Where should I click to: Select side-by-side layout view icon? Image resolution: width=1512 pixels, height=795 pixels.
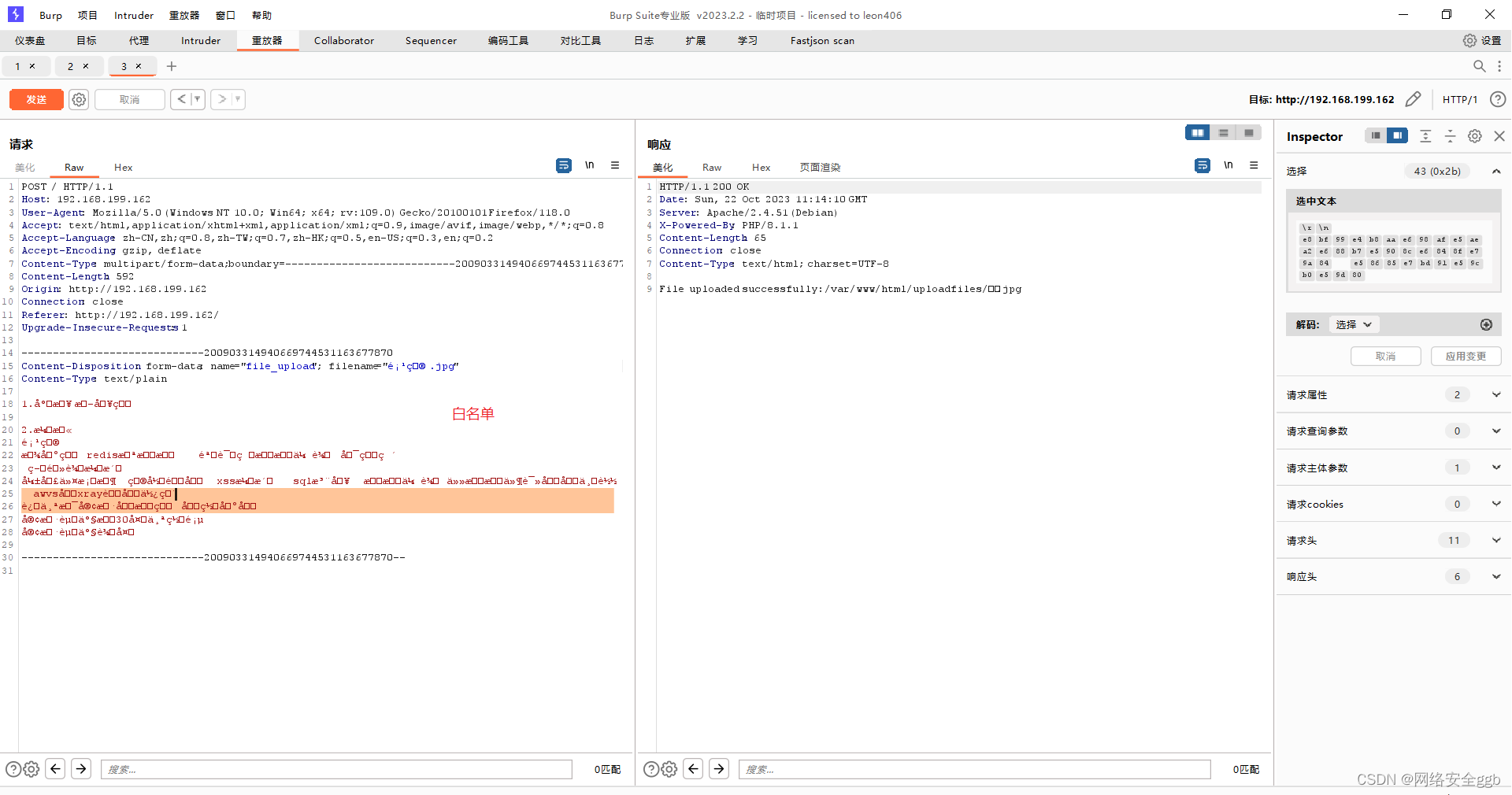click(x=1197, y=133)
